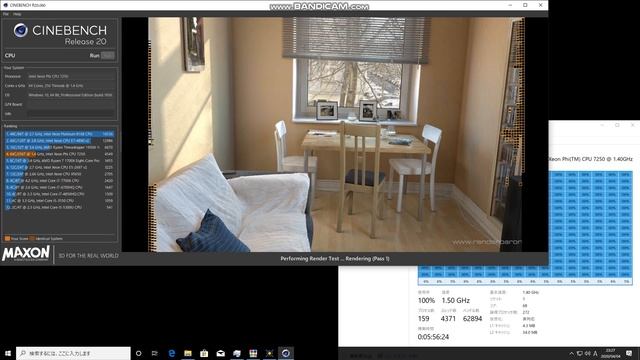
Task: Select ranking row AMD Ryzen 7 1700X Eight-Core
Action: click(60, 161)
